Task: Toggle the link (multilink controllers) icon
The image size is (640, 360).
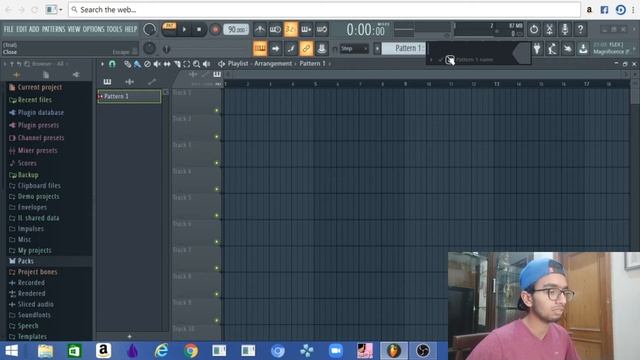Action: [306, 49]
